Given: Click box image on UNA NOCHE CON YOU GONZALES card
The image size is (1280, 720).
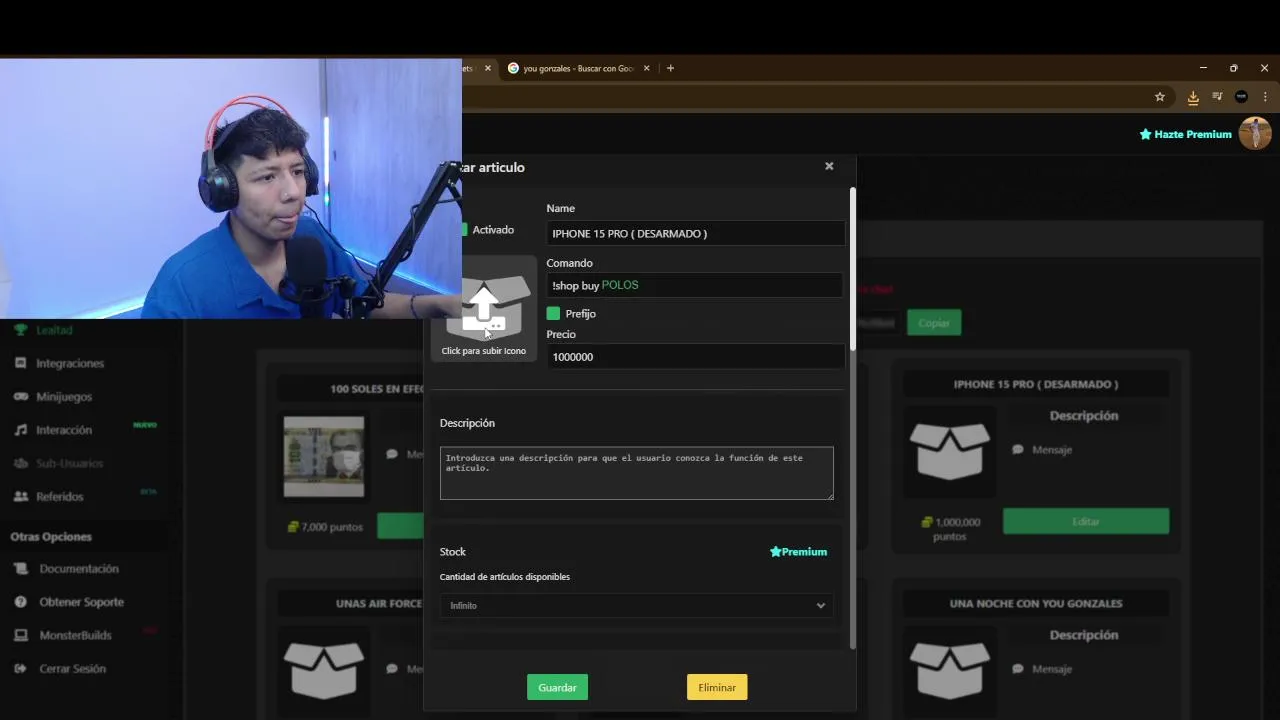Looking at the screenshot, I should [949, 671].
